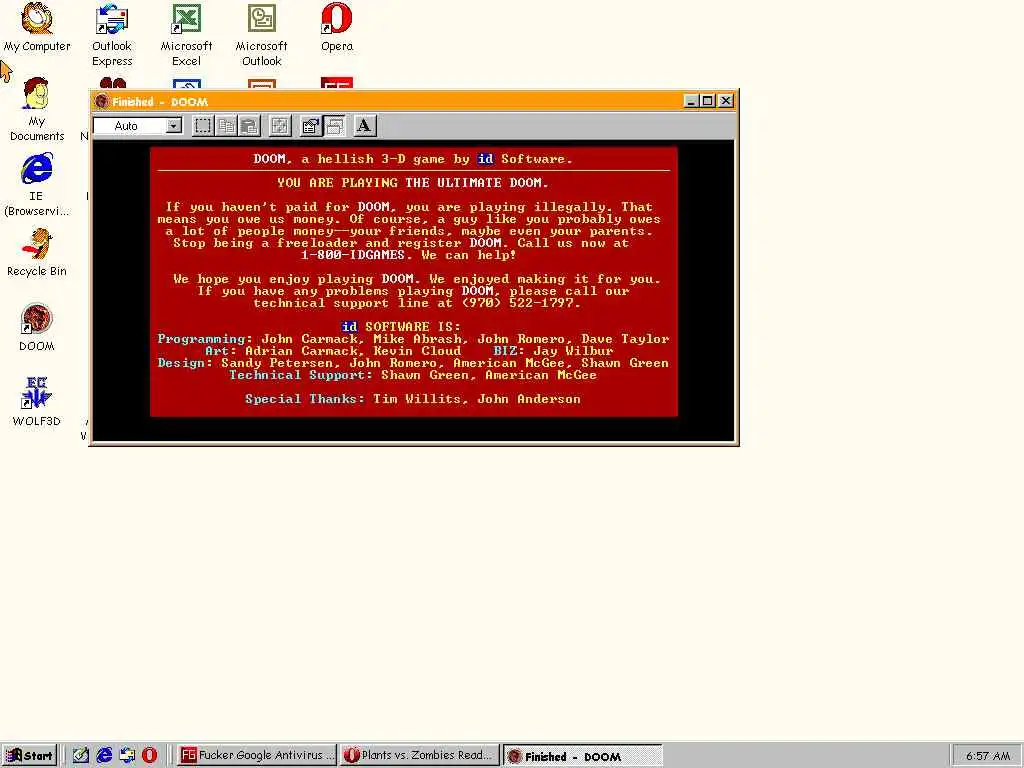1024x768 pixels.
Task: Click the Font 'A' toolbar icon
Action: 364,125
